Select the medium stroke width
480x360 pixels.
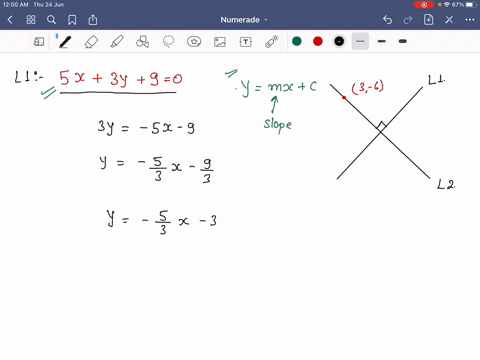point(382,41)
